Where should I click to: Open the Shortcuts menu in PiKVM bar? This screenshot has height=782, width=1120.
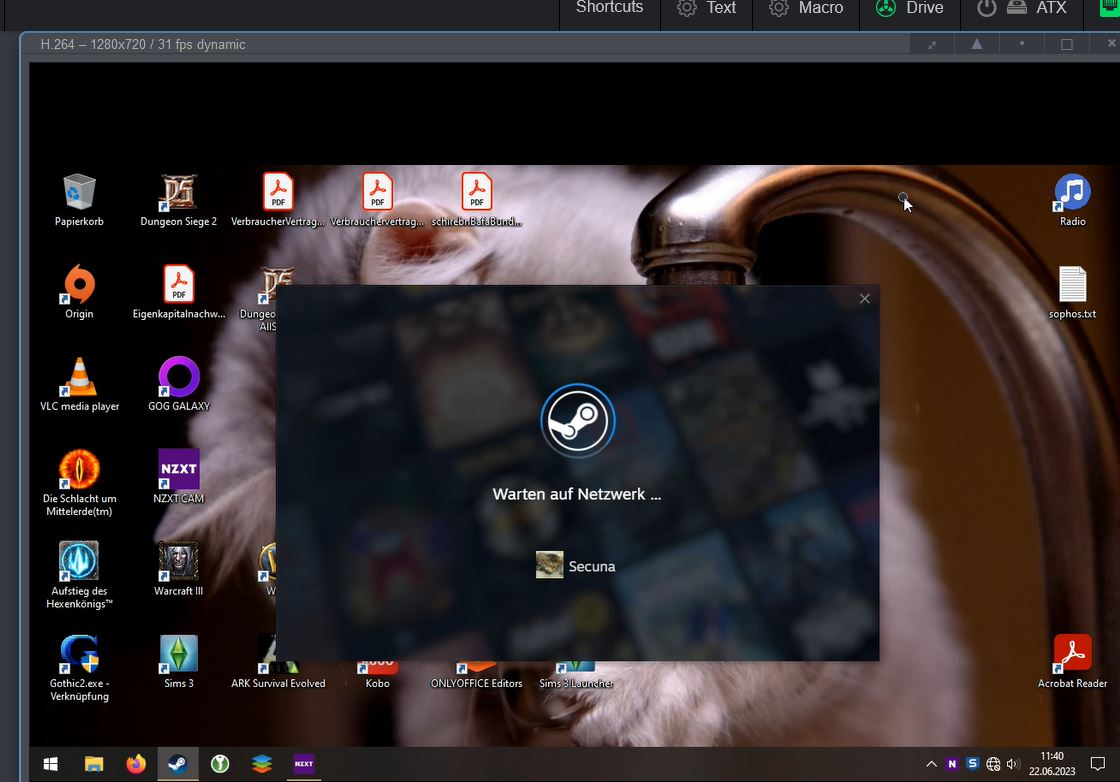click(609, 8)
